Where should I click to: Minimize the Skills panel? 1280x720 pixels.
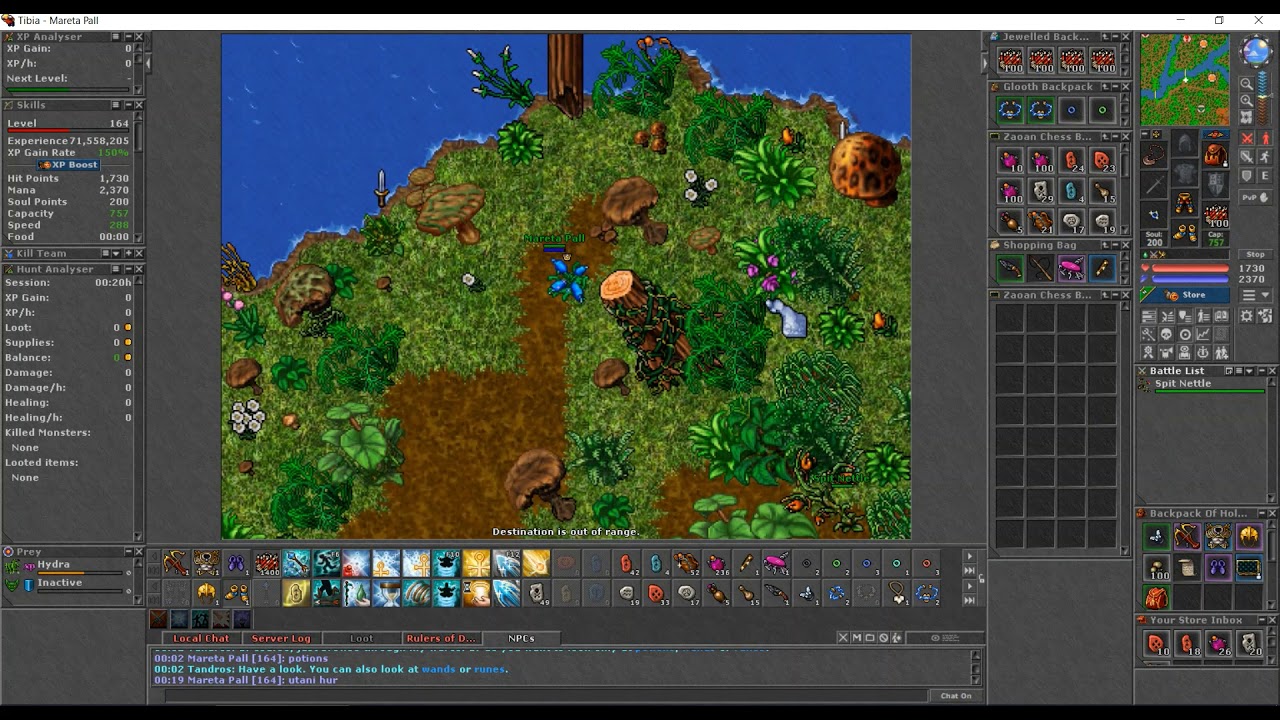[x=129, y=105]
